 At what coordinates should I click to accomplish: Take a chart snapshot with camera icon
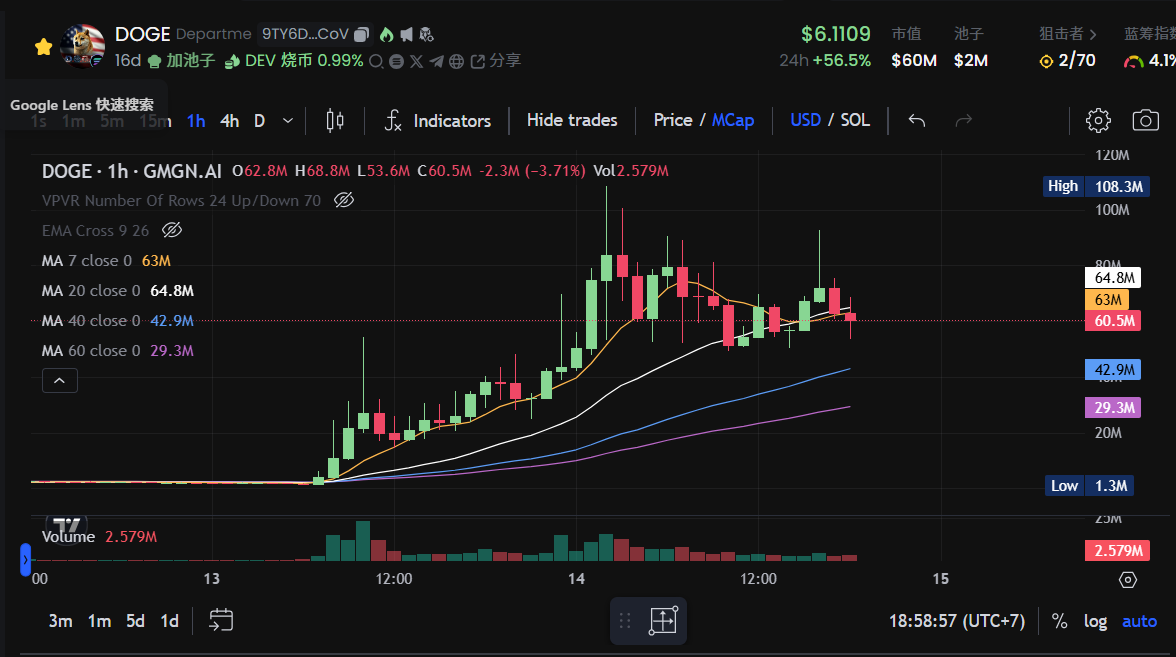point(1145,121)
